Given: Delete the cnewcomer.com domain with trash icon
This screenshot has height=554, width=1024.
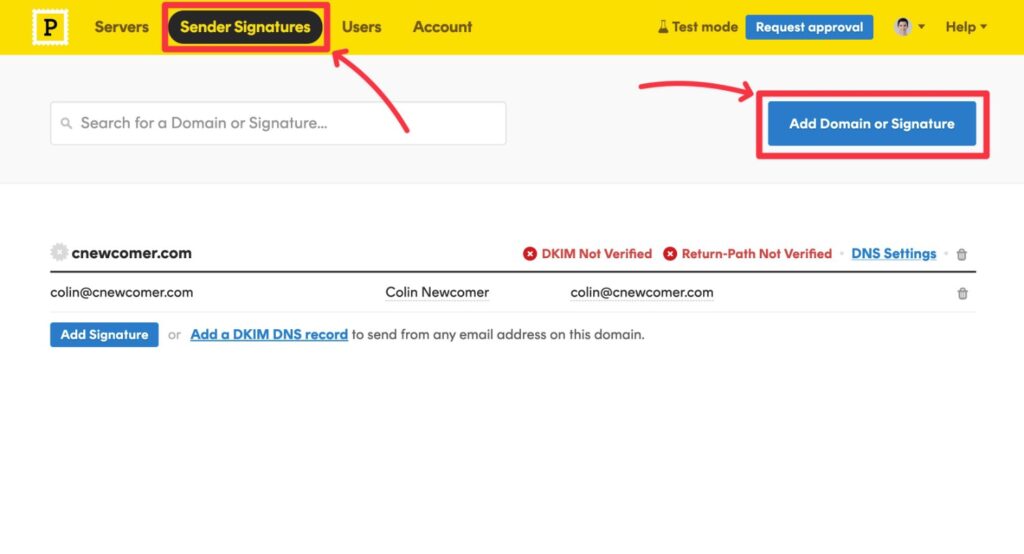Looking at the screenshot, I should [961, 254].
